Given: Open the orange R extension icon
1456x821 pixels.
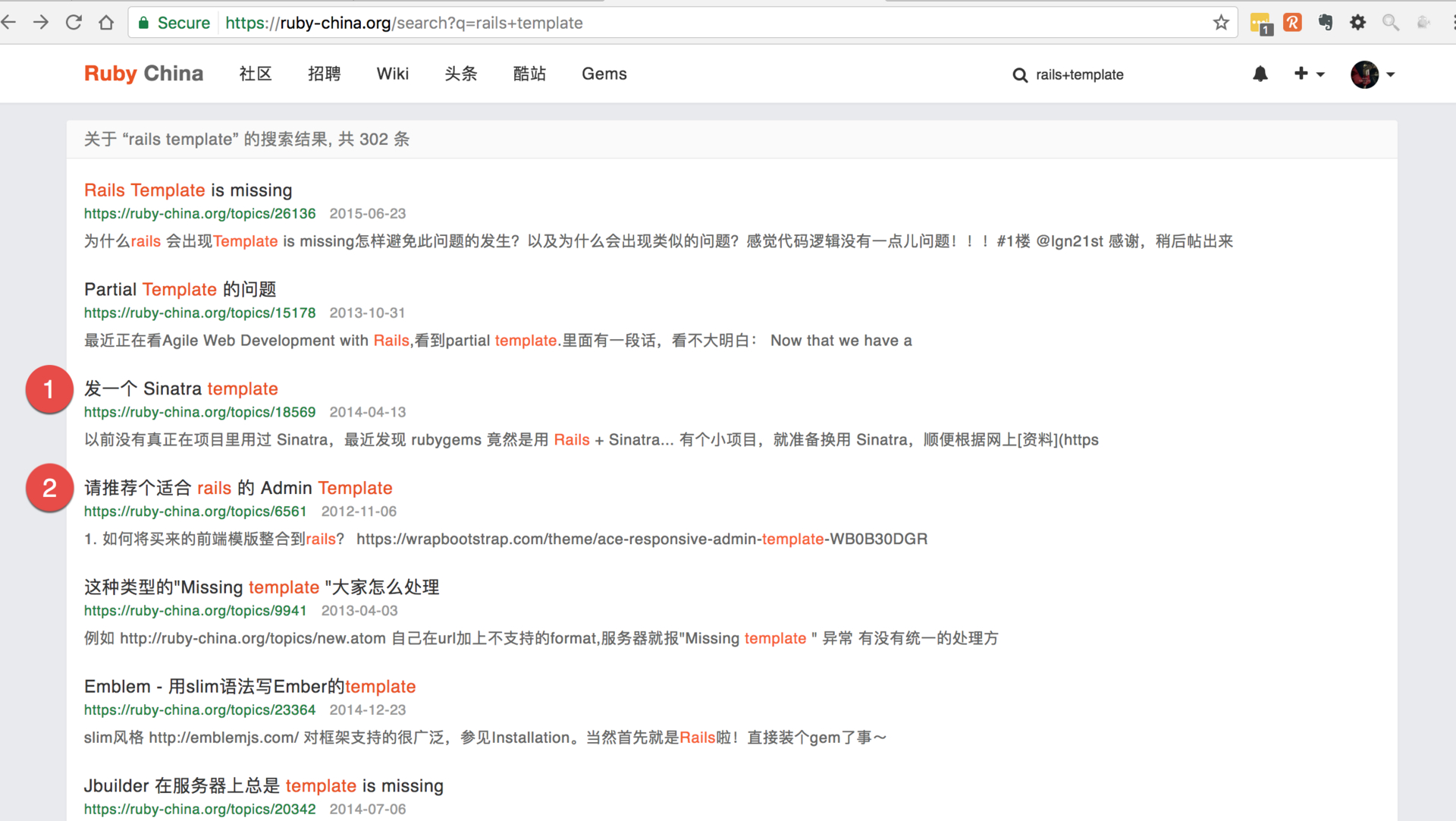Looking at the screenshot, I should click(1293, 23).
